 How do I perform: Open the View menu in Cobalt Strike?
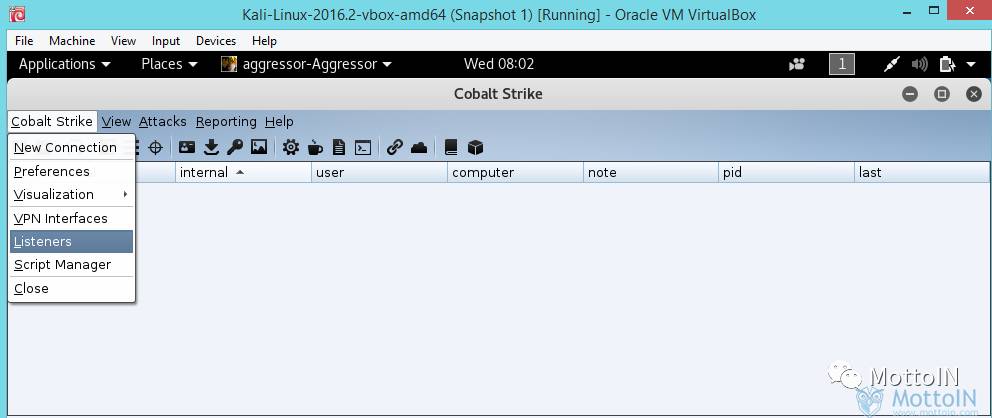pos(116,121)
